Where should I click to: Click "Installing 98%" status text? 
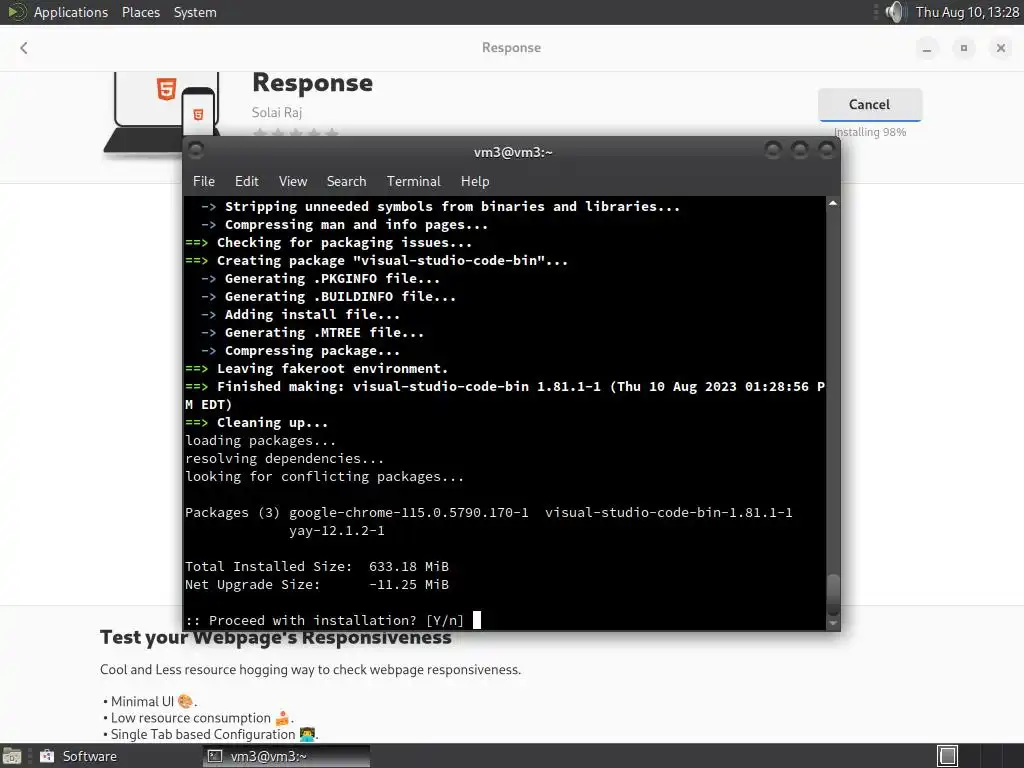tap(870, 132)
